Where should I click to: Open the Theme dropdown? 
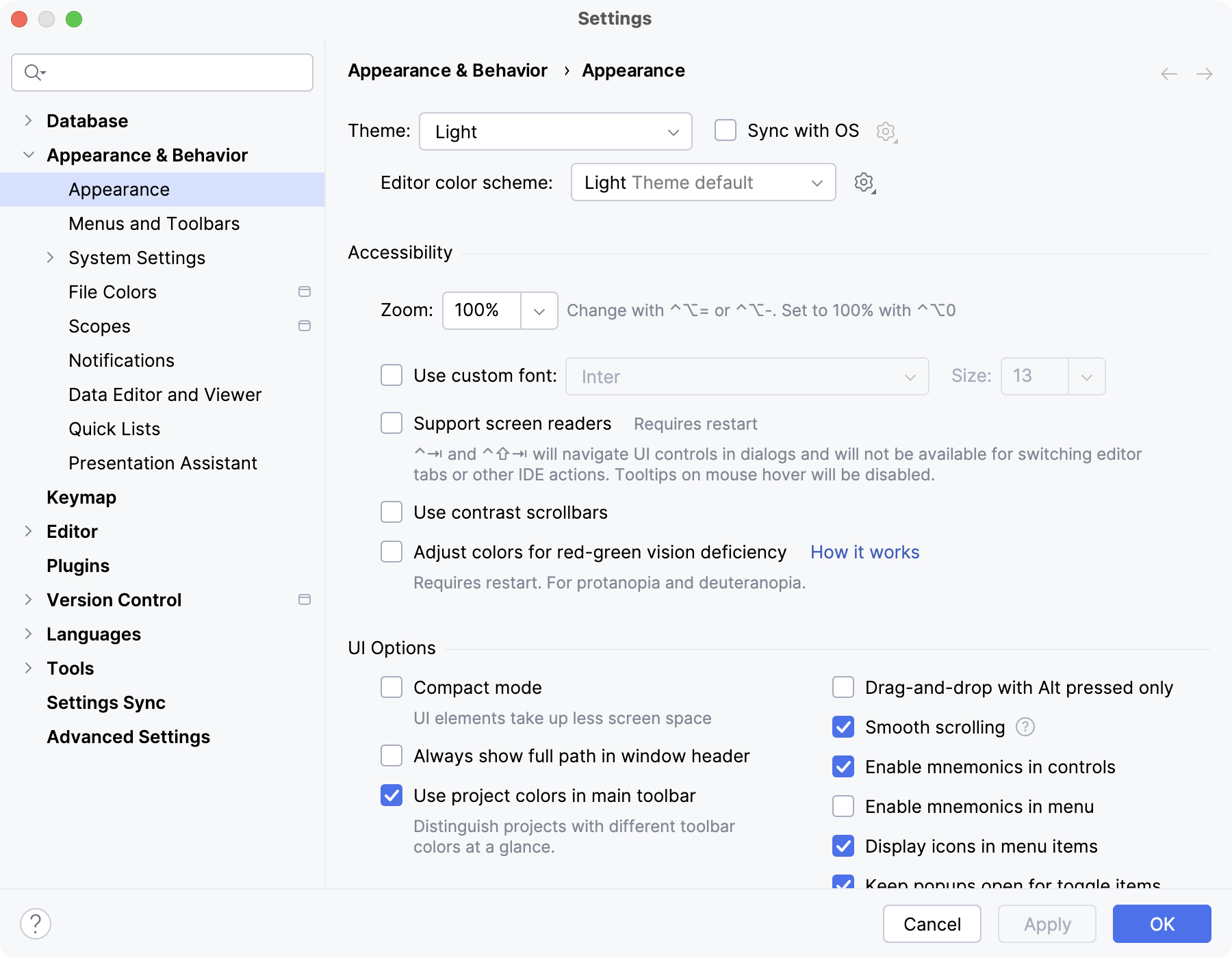[x=555, y=131]
